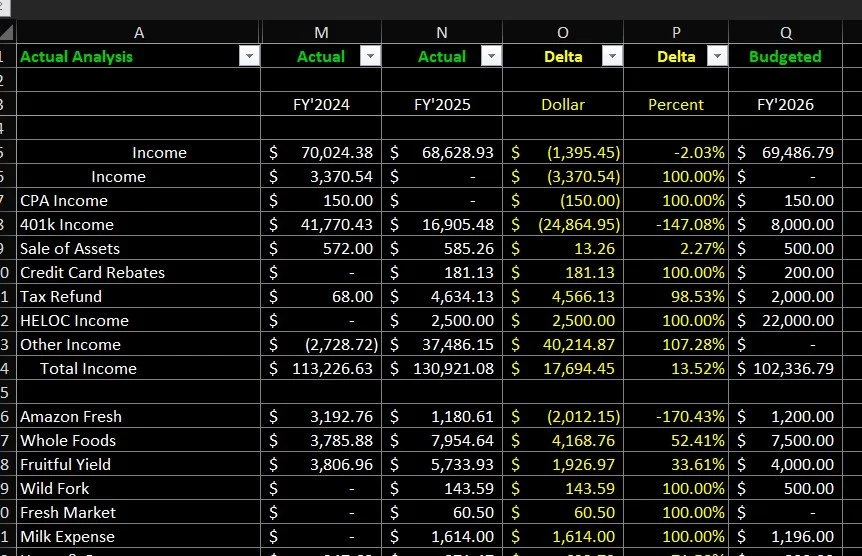Viewport: 862px width, 556px height.
Task: Select the 5,733.93 Fruitful Yield cell
Action: click(442, 464)
